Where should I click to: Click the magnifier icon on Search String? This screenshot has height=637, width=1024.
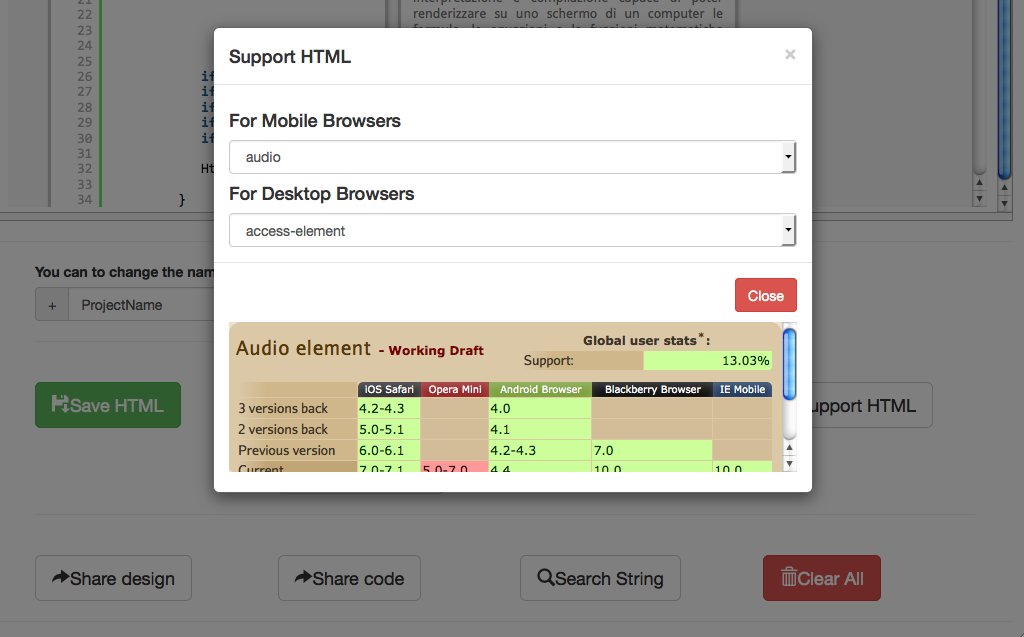pos(545,577)
